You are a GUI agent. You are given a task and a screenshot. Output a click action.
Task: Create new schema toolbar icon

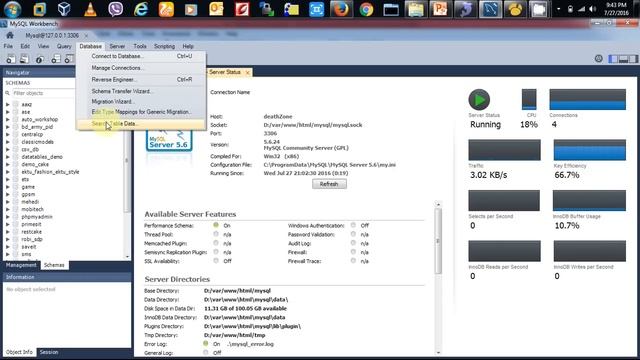tap(56, 60)
